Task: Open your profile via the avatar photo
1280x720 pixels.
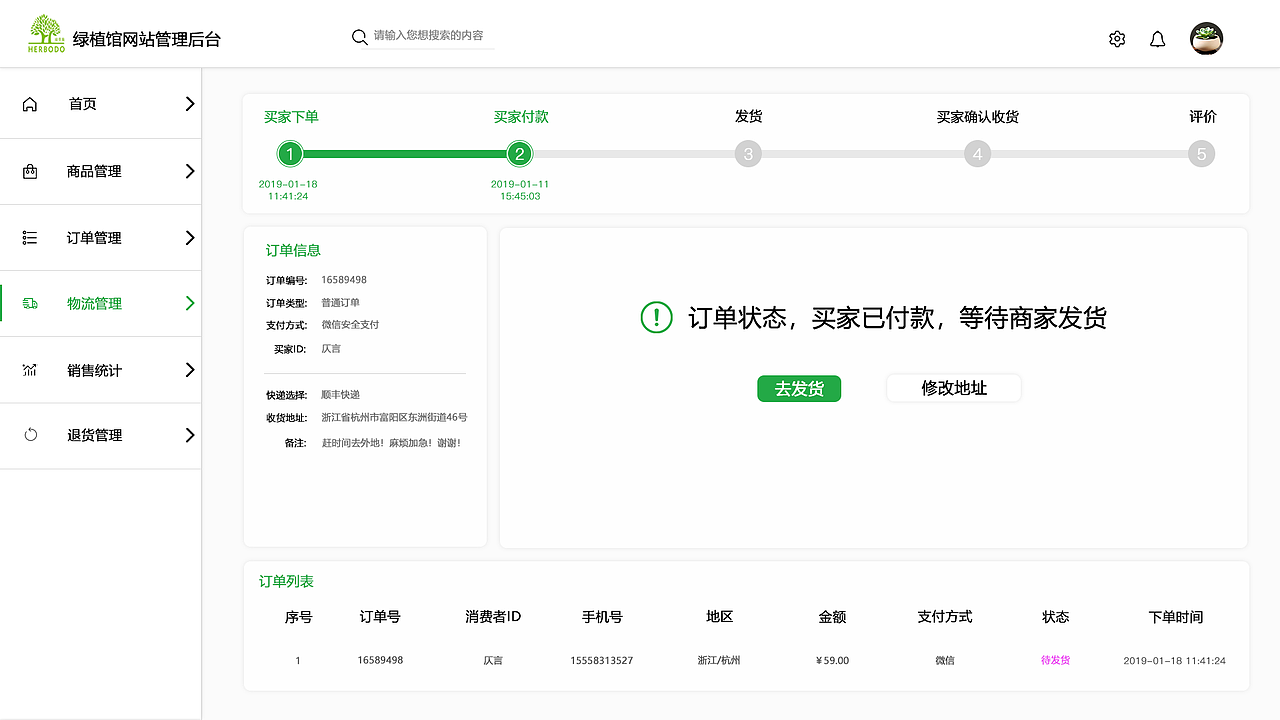Action: [1206, 38]
